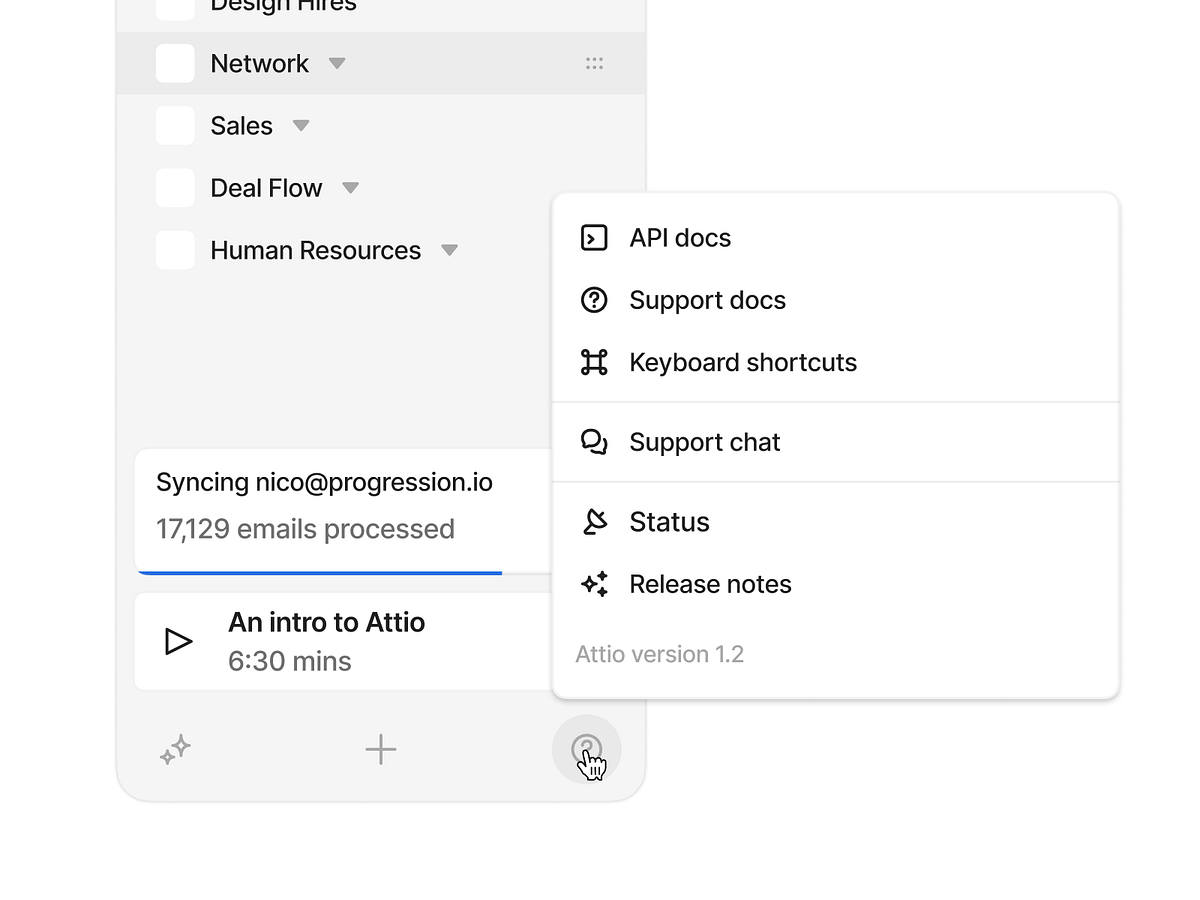This screenshot has width=1200, height=900.
Task: Click the Support chat bubble icon
Action: (x=594, y=442)
